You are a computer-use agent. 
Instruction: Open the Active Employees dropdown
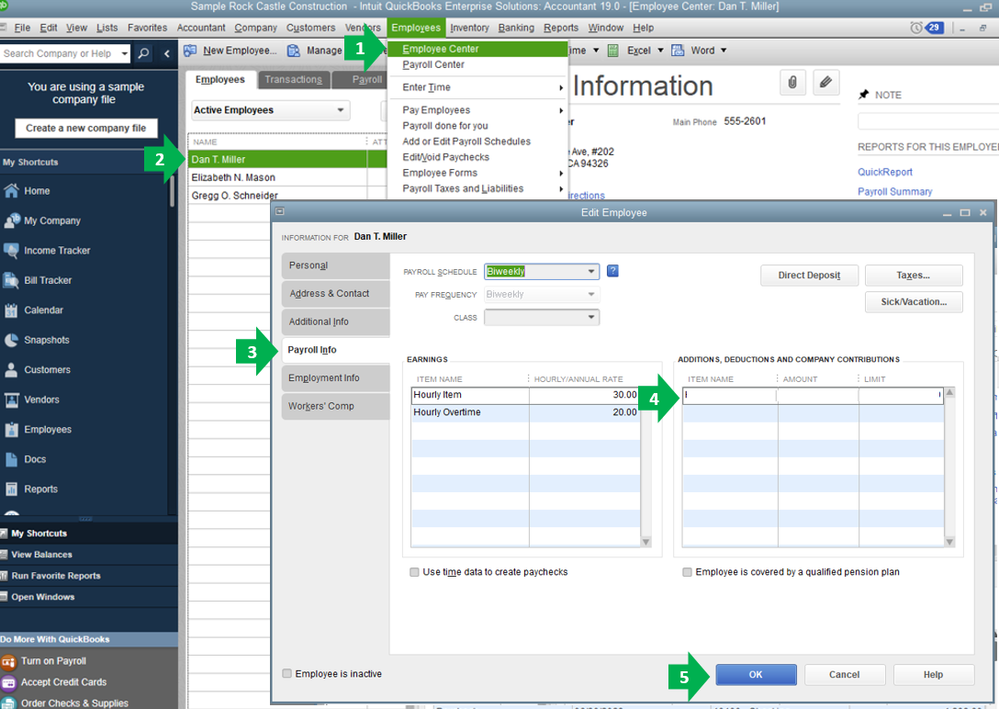(x=271, y=110)
